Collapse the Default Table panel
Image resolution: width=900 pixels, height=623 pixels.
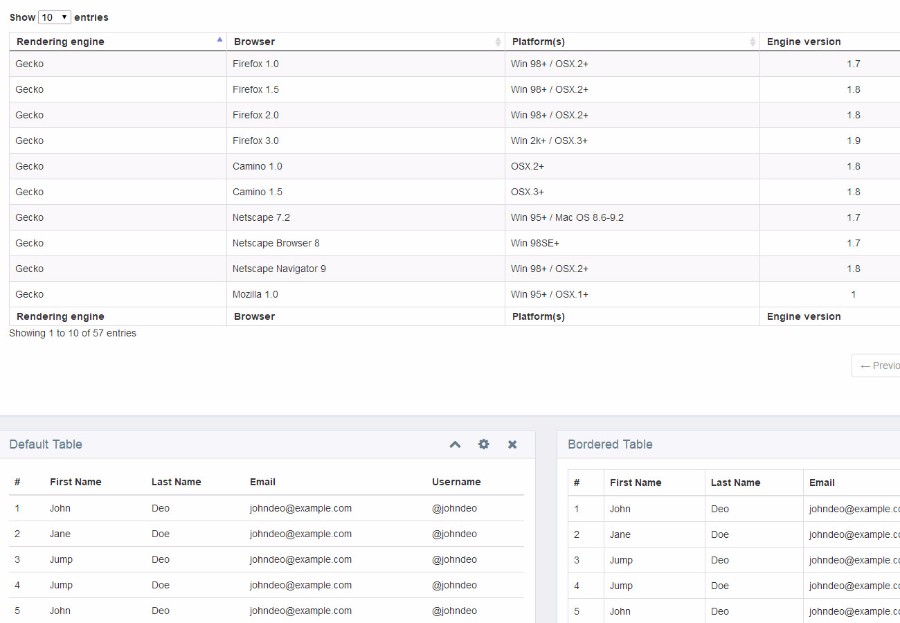(x=455, y=444)
